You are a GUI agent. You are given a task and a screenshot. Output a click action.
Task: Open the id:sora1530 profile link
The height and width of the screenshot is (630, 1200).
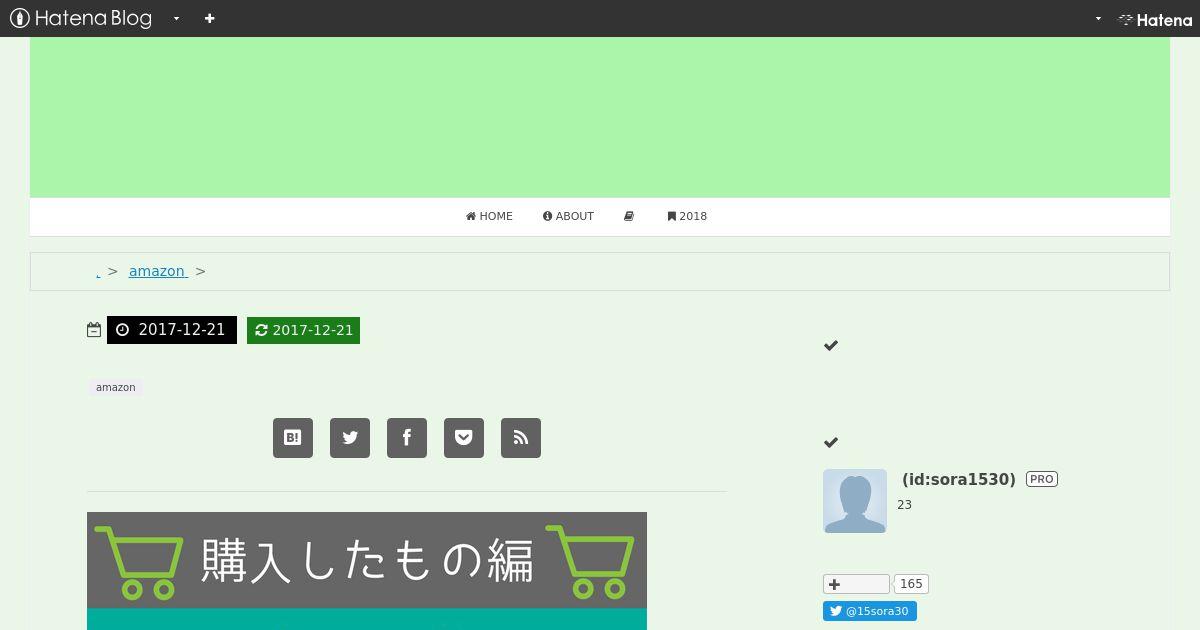[x=959, y=479]
